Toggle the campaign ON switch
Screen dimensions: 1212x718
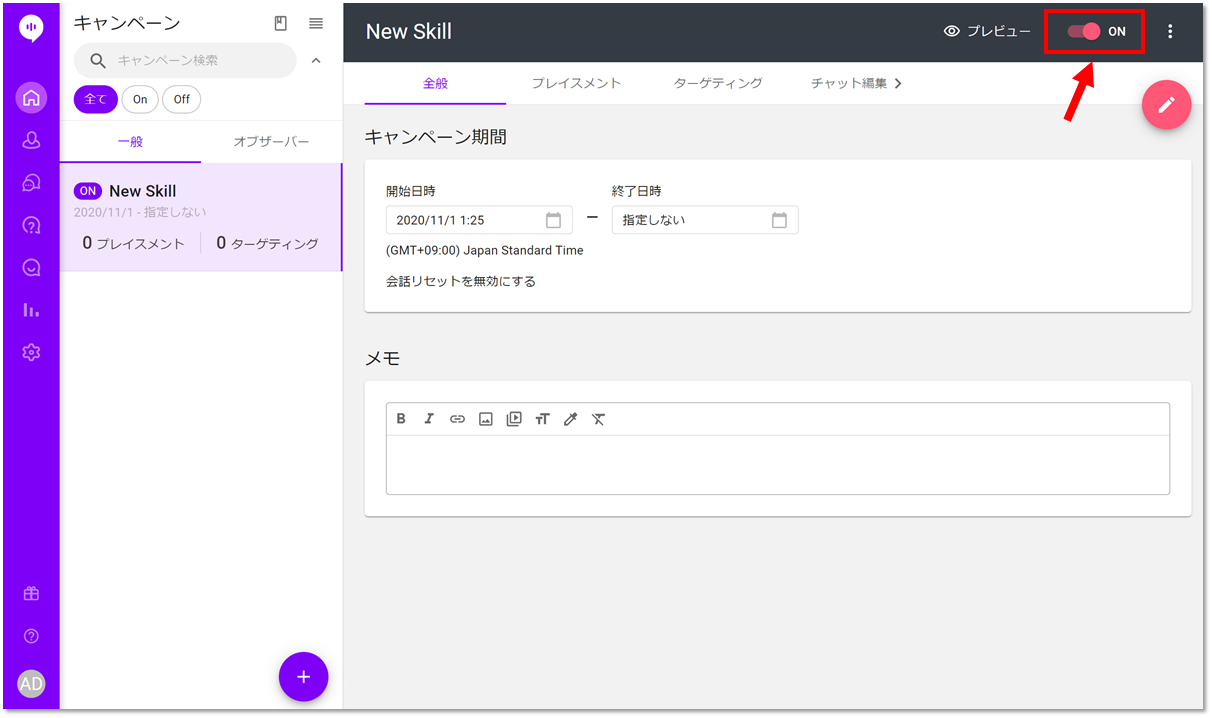(x=1084, y=32)
